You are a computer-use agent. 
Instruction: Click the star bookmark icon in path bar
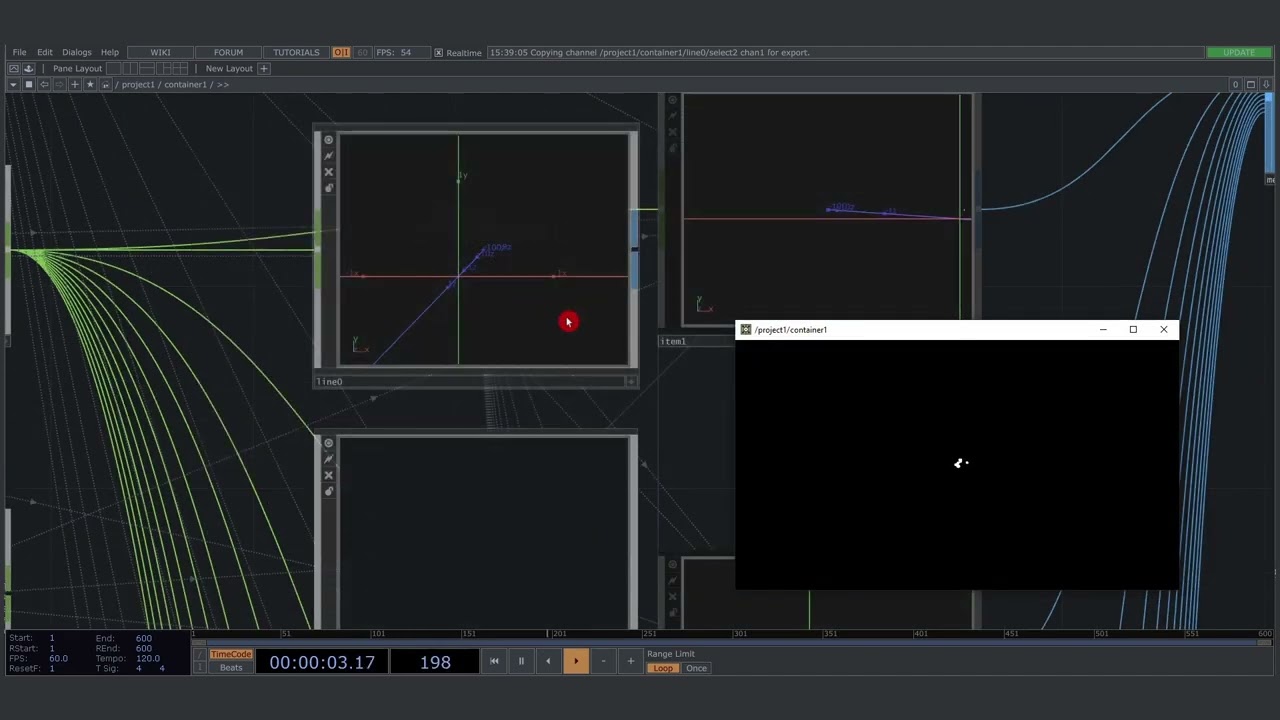coord(90,84)
